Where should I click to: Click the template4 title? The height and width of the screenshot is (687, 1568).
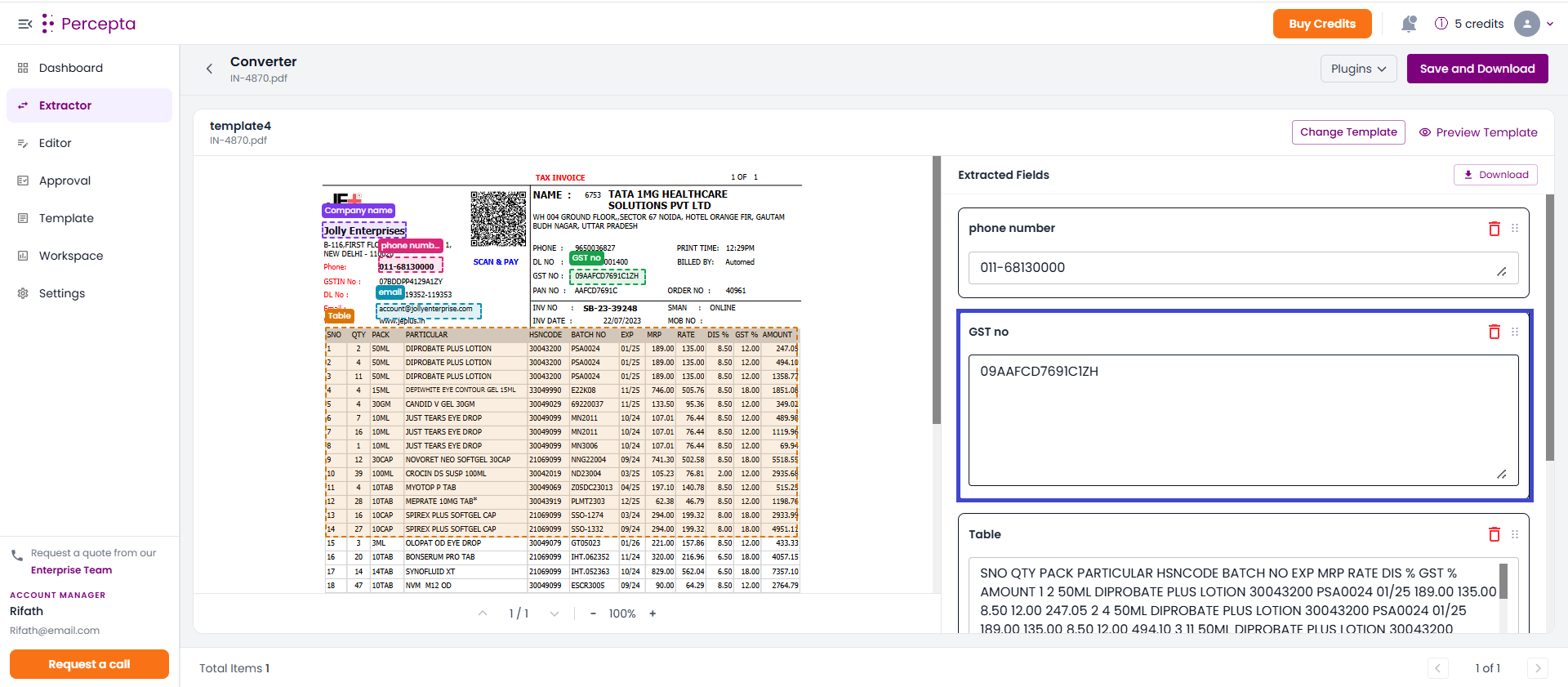point(240,126)
